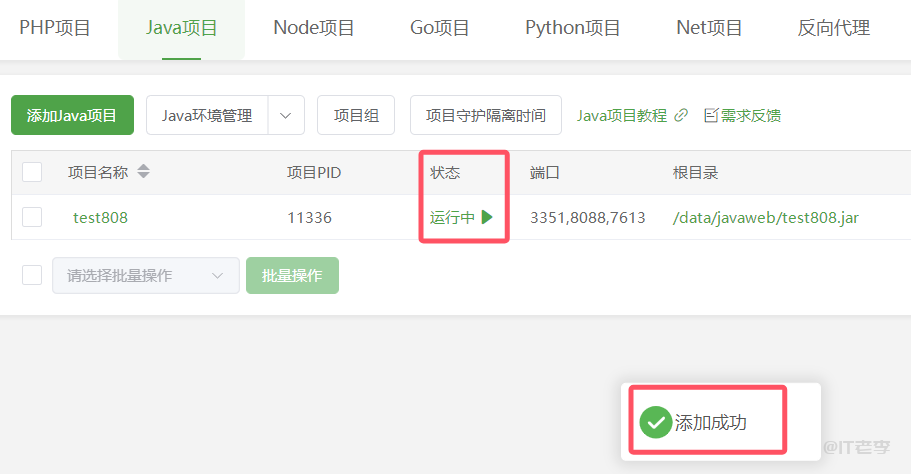Click the /data/javaweb/test808.jar root path
Image resolution: width=911 pixels, height=474 pixels.
(766, 217)
